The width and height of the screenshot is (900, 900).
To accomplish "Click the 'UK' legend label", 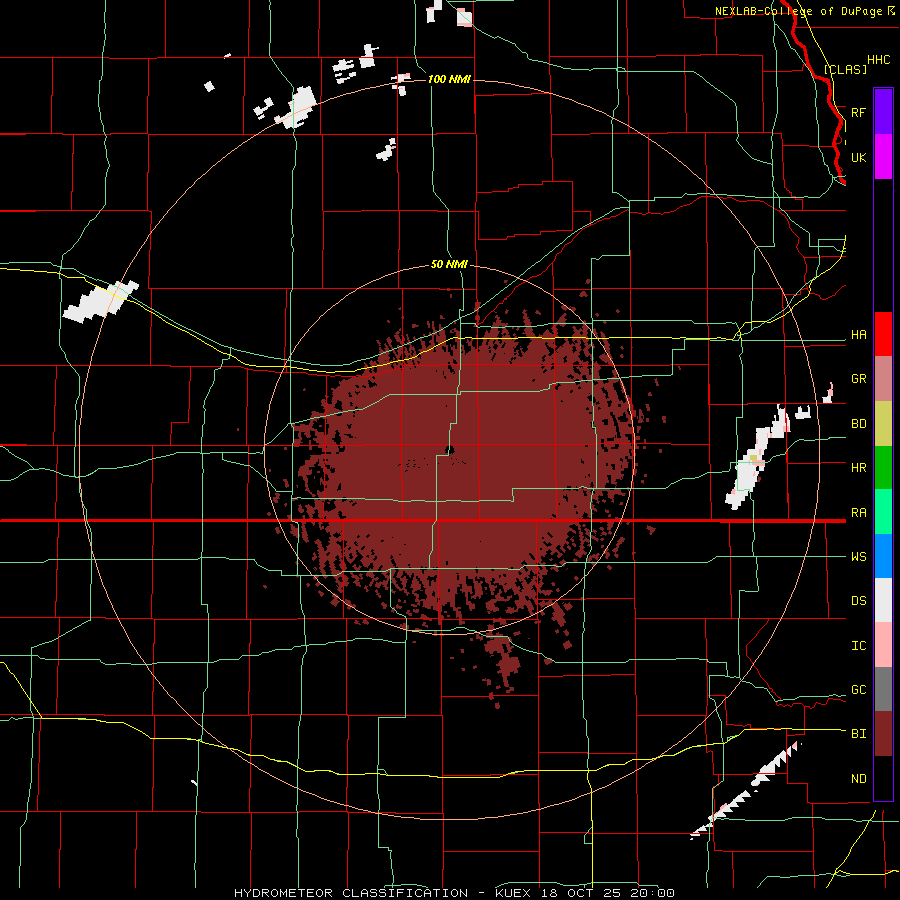I will [859, 157].
